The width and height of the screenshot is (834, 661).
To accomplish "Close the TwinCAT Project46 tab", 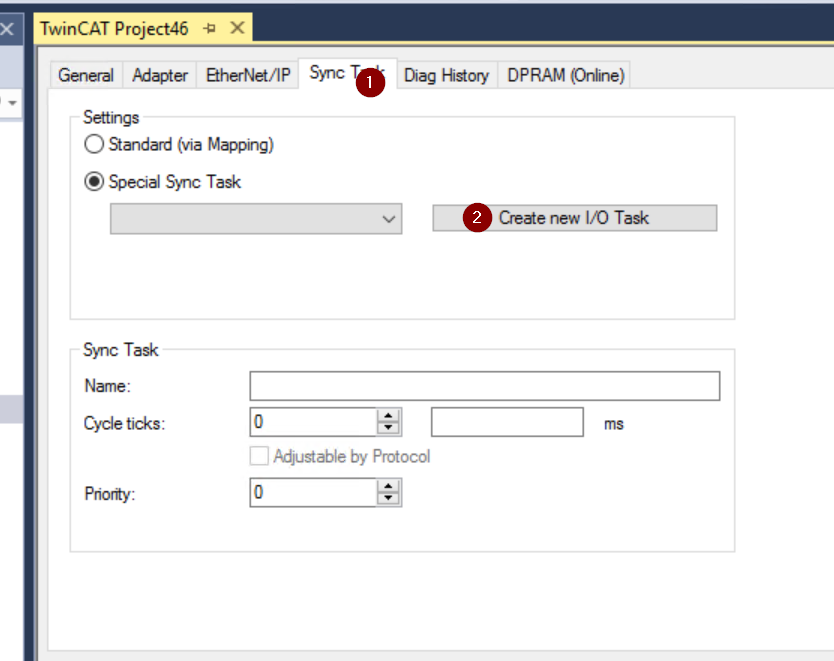I will pos(237,28).
